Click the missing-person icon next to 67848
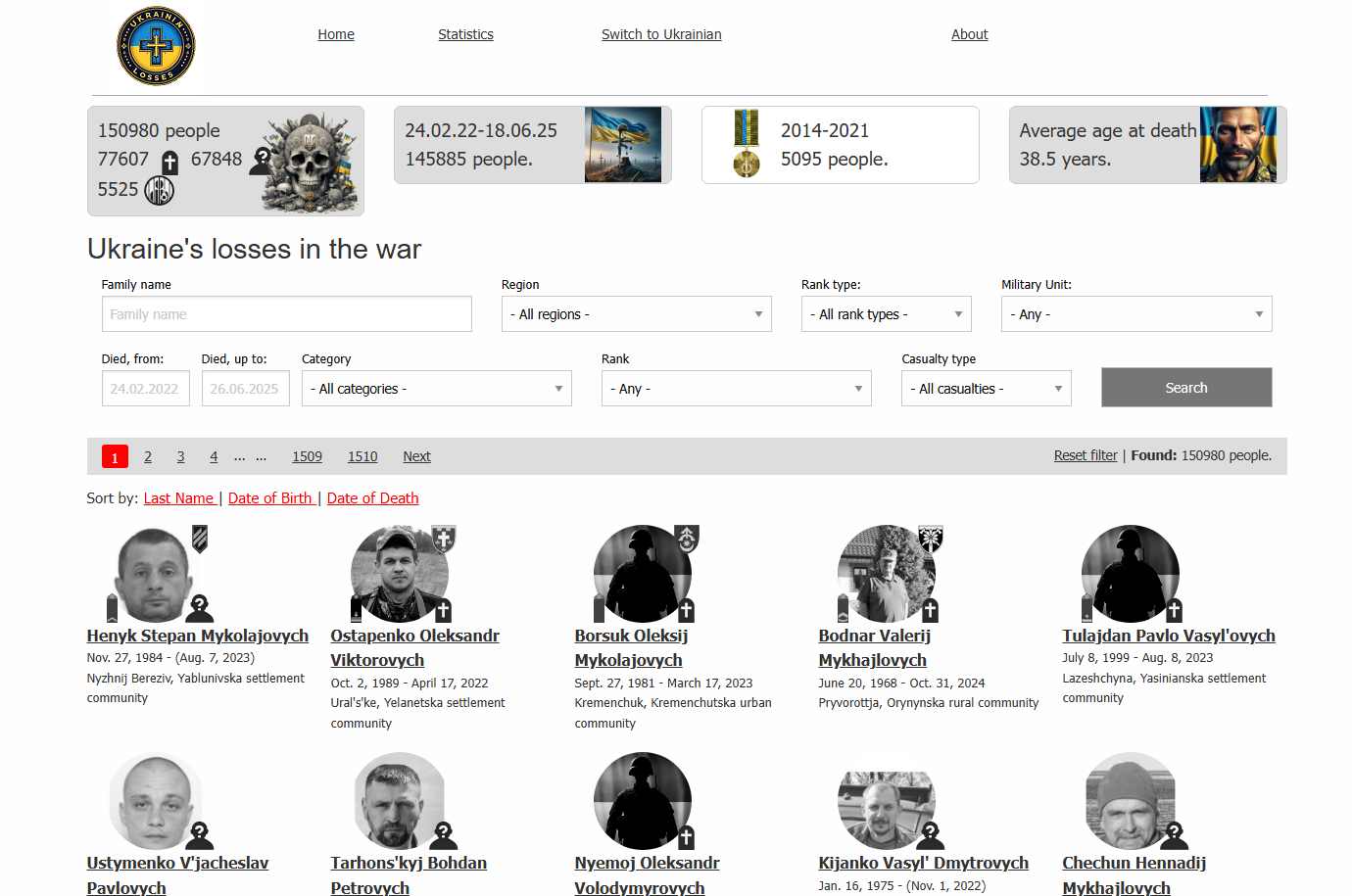 (262, 162)
